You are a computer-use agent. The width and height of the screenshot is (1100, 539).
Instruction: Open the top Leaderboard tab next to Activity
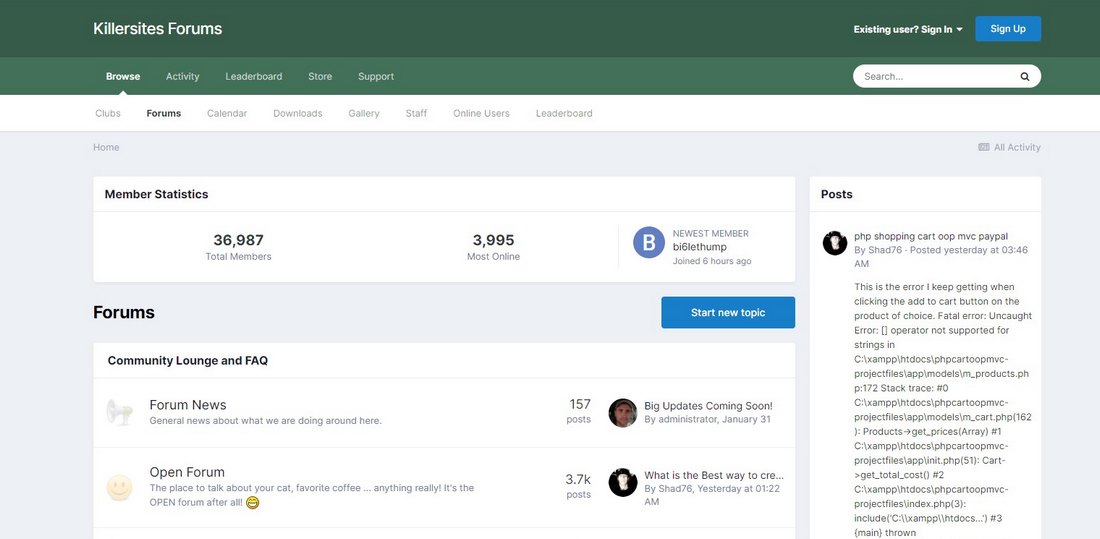[x=253, y=76]
